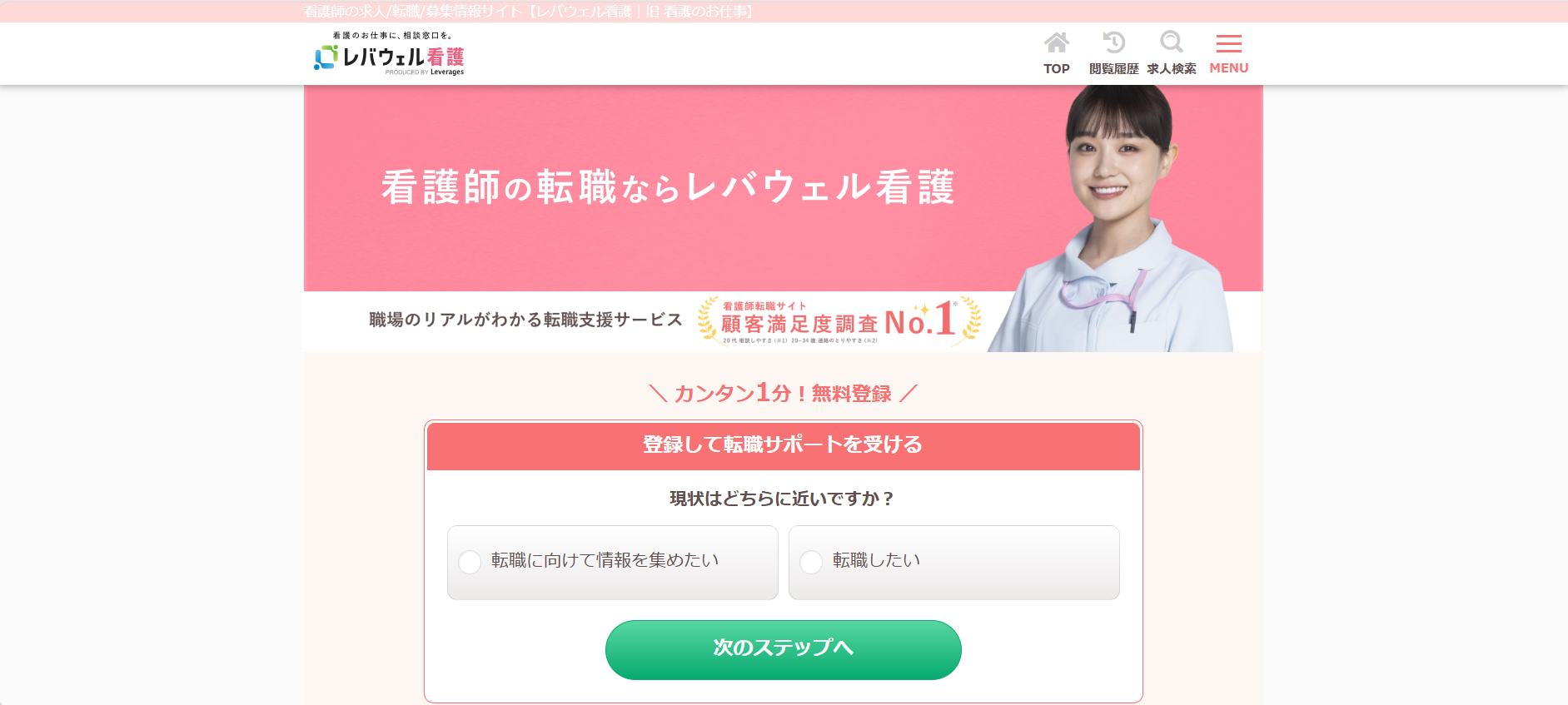Click the 求人検索 text label

tap(1172, 69)
